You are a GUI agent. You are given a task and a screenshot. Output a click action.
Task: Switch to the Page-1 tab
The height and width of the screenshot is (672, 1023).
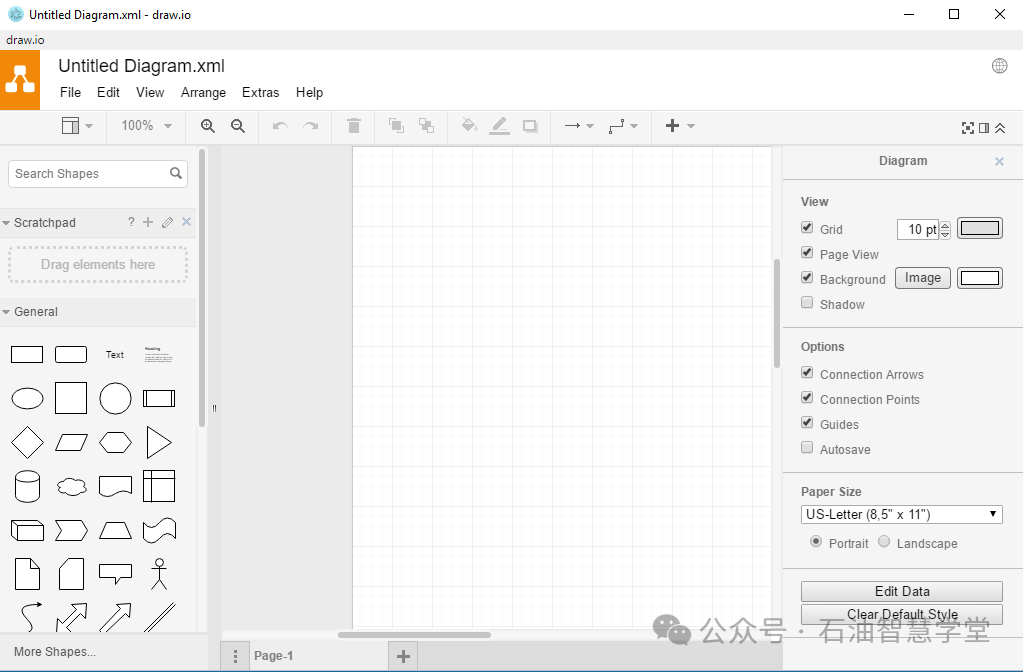pyautogui.click(x=274, y=656)
